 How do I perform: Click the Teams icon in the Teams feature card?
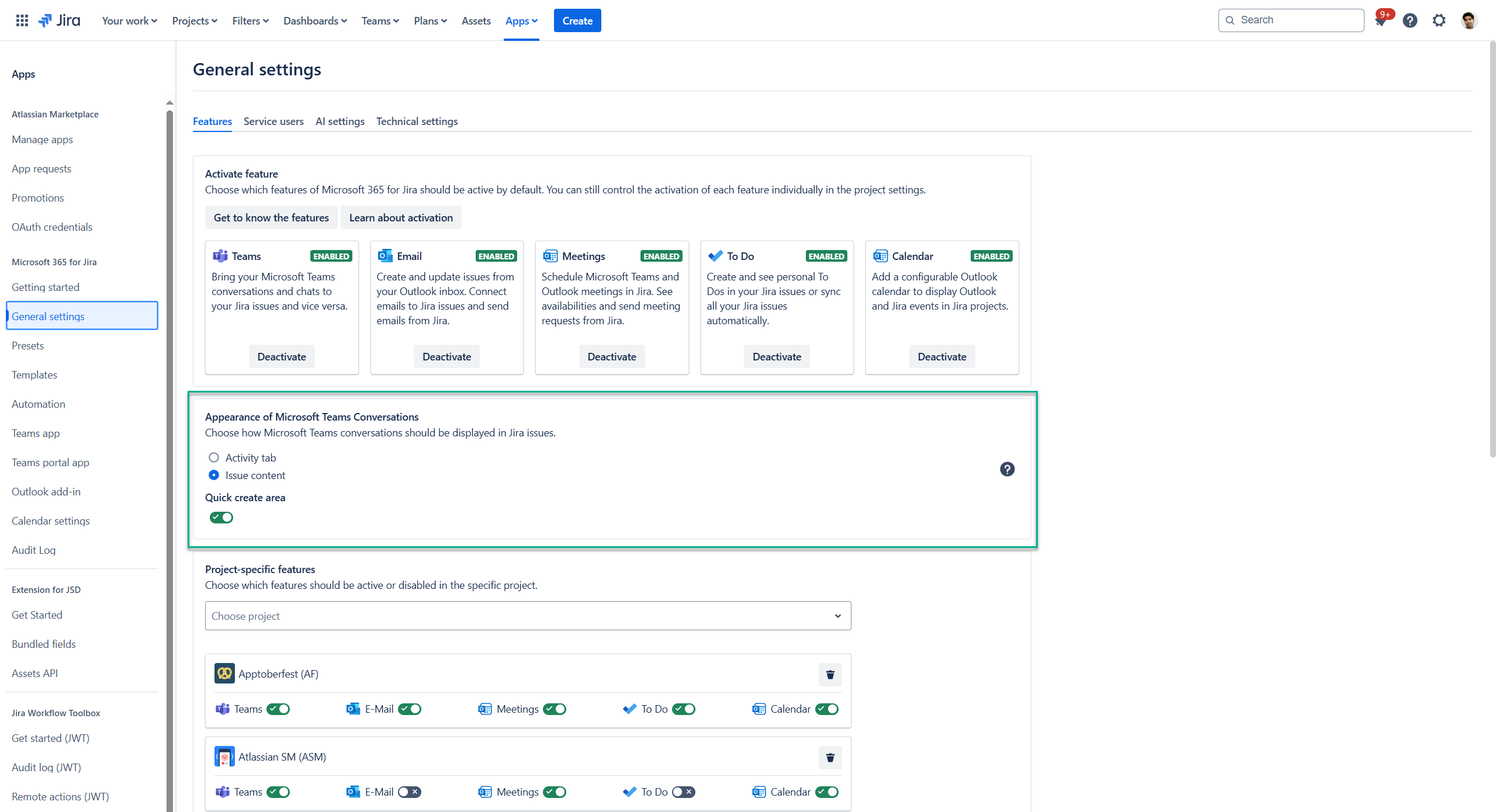point(220,256)
